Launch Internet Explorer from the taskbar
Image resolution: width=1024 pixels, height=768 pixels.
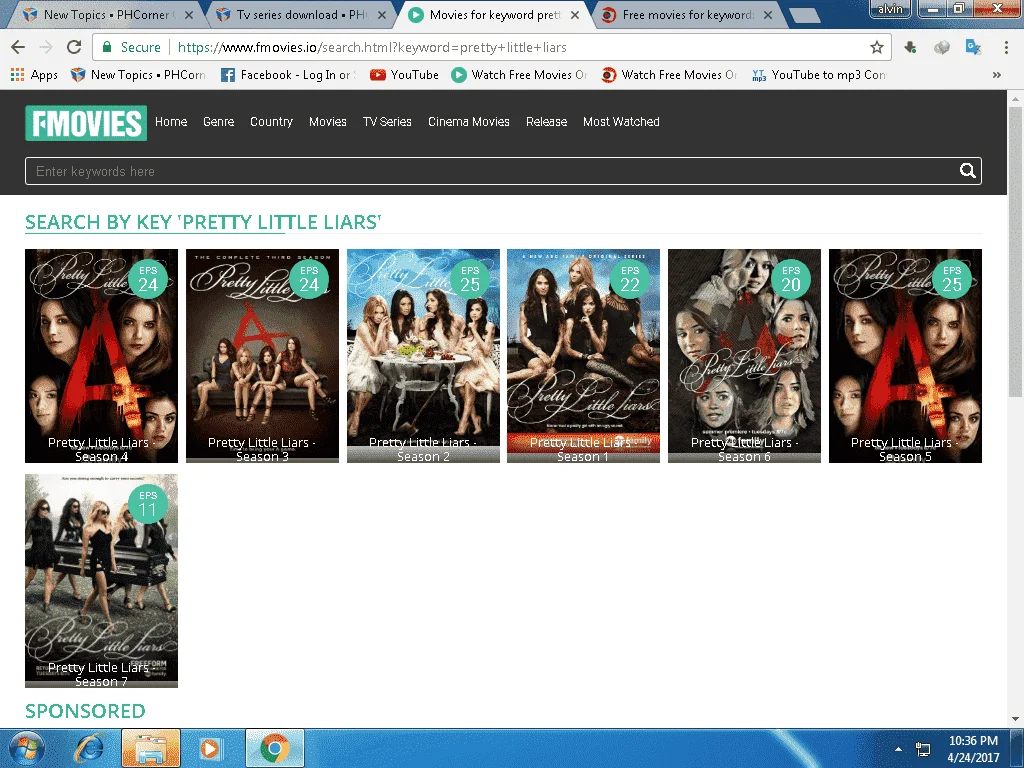coord(89,748)
